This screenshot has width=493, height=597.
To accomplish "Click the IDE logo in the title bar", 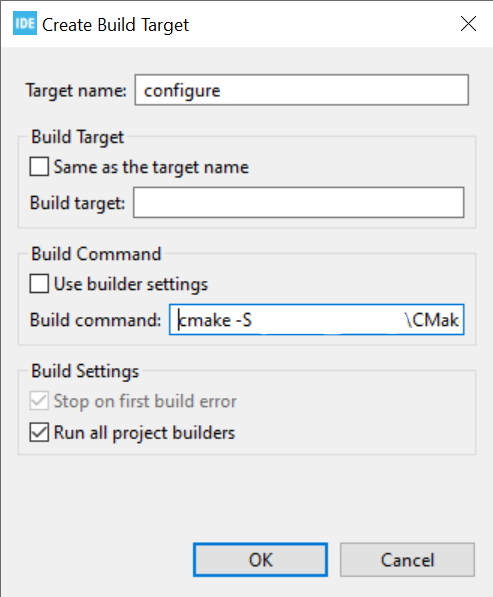I will 25,23.
